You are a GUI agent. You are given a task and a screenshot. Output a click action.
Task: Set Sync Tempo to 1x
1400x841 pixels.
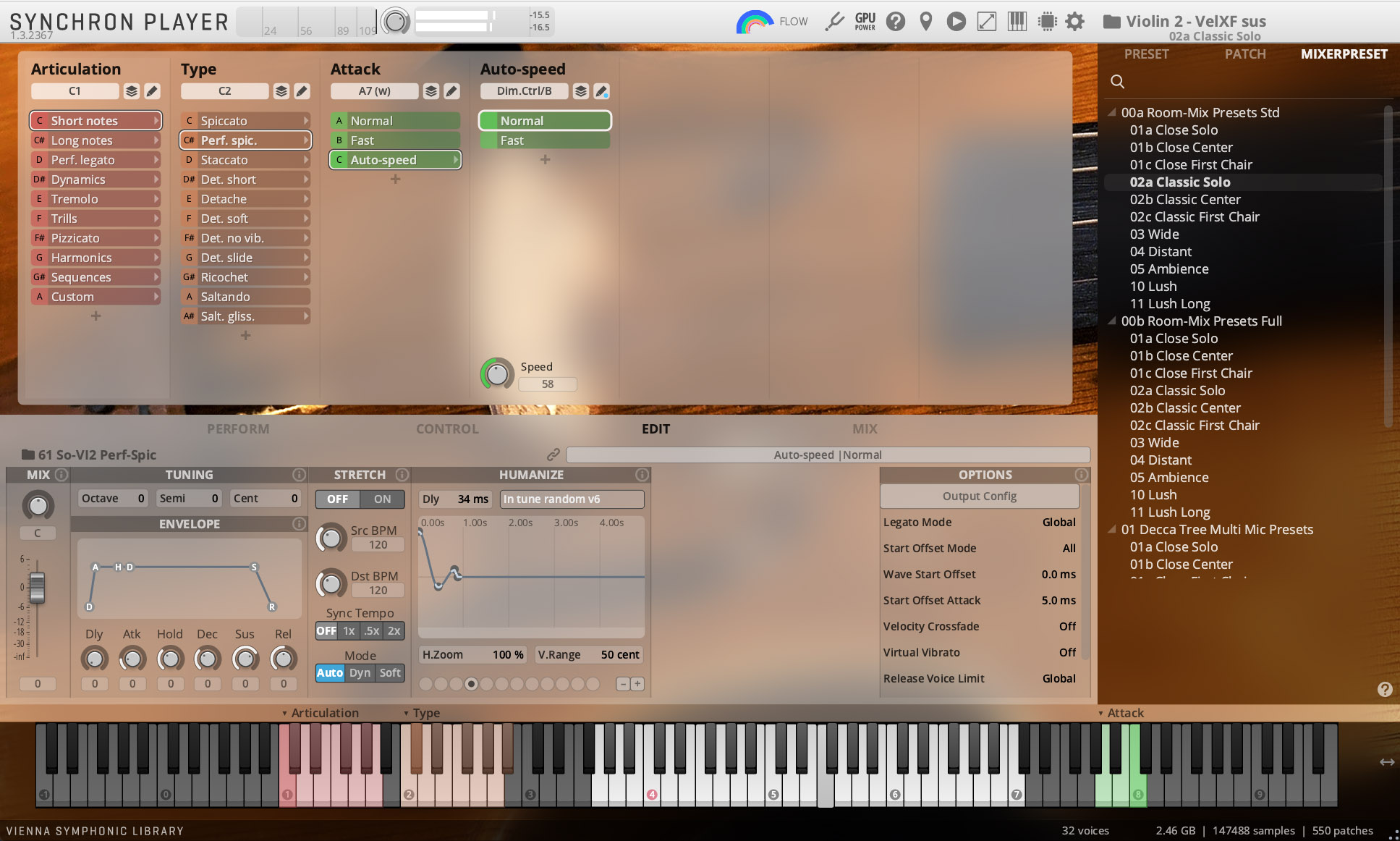[349, 631]
